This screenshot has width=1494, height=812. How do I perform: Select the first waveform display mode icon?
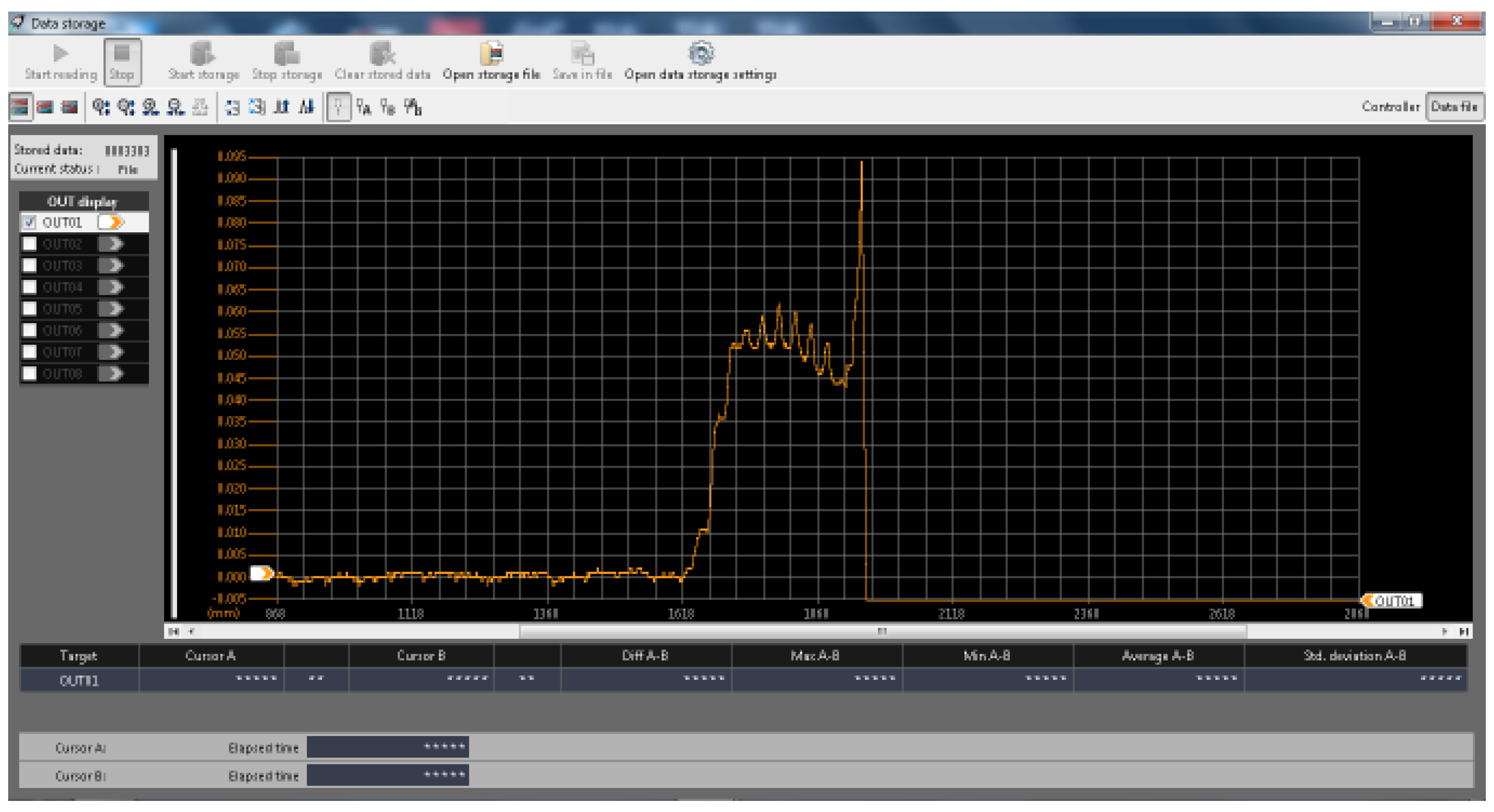point(20,107)
